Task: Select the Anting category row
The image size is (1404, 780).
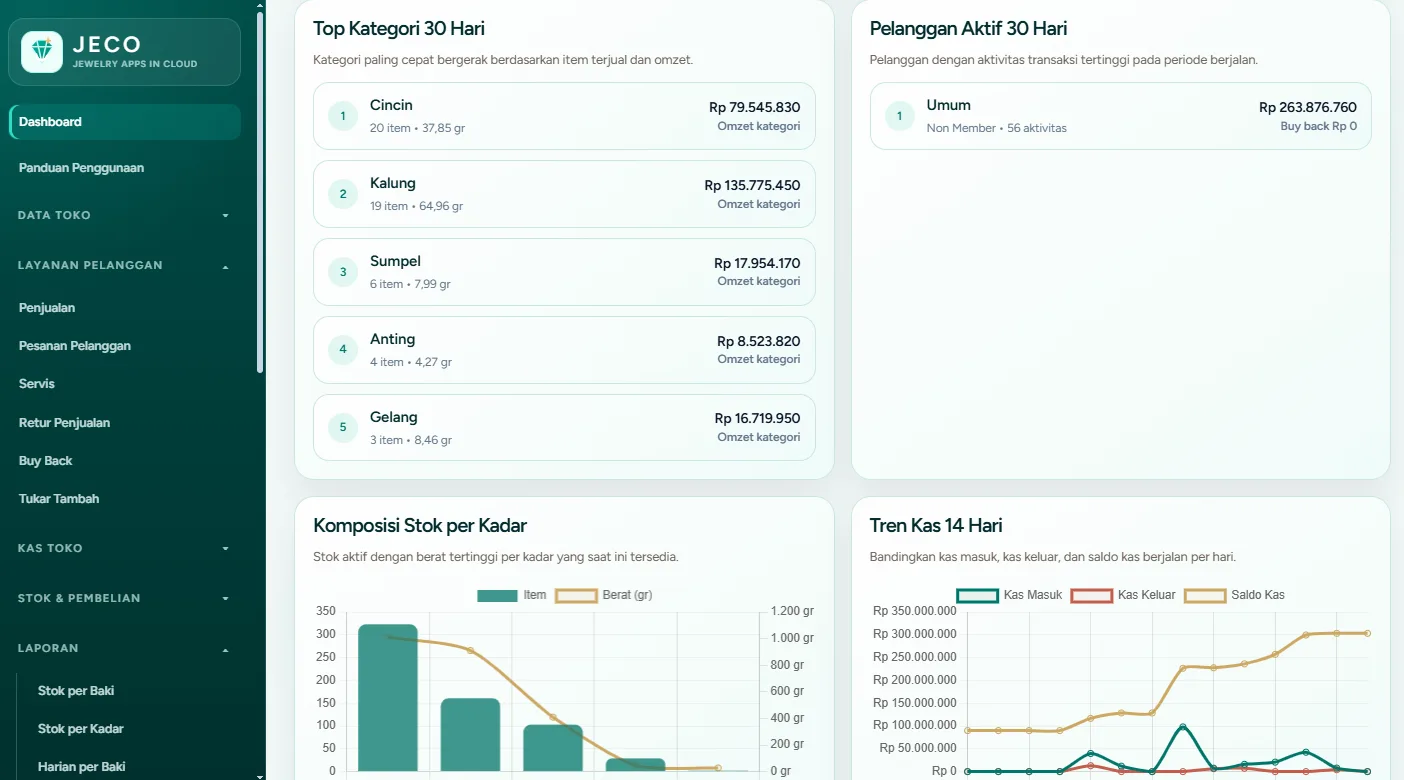Action: [564, 350]
